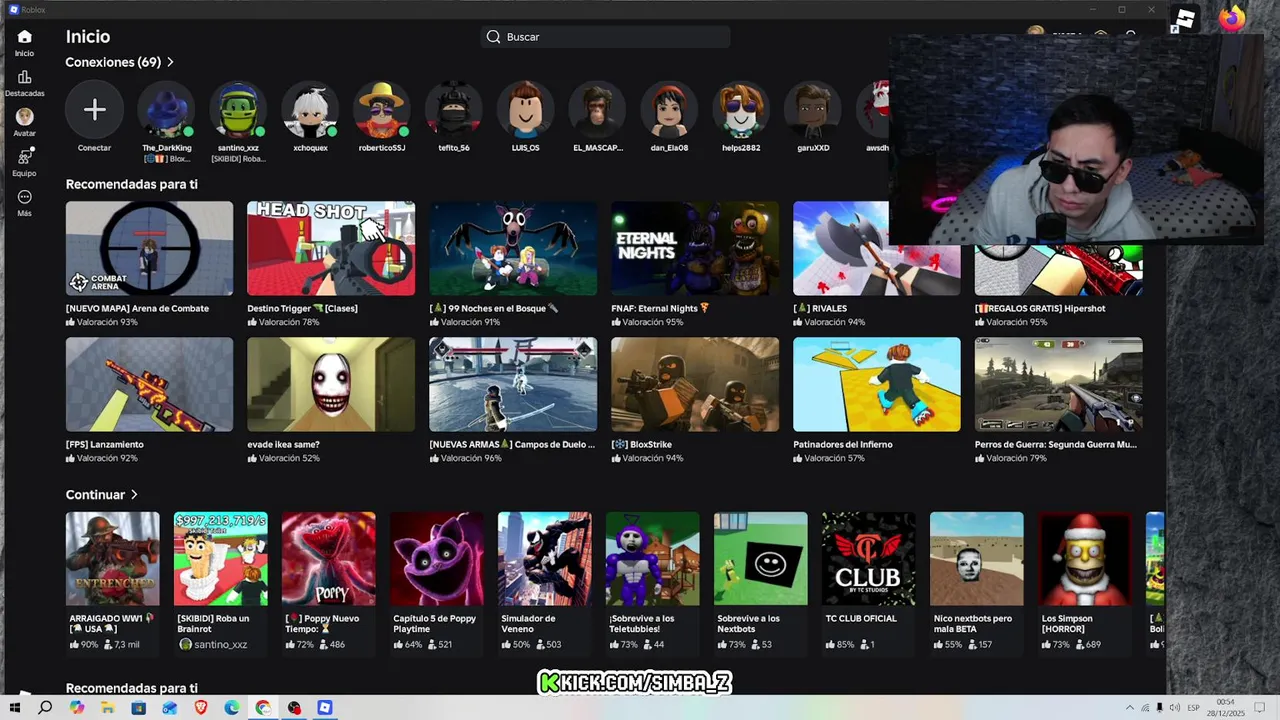The width and height of the screenshot is (1280, 720).
Task: Open File Explorer from the taskbar
Action: pyautogui.click(x=107, y=708)
